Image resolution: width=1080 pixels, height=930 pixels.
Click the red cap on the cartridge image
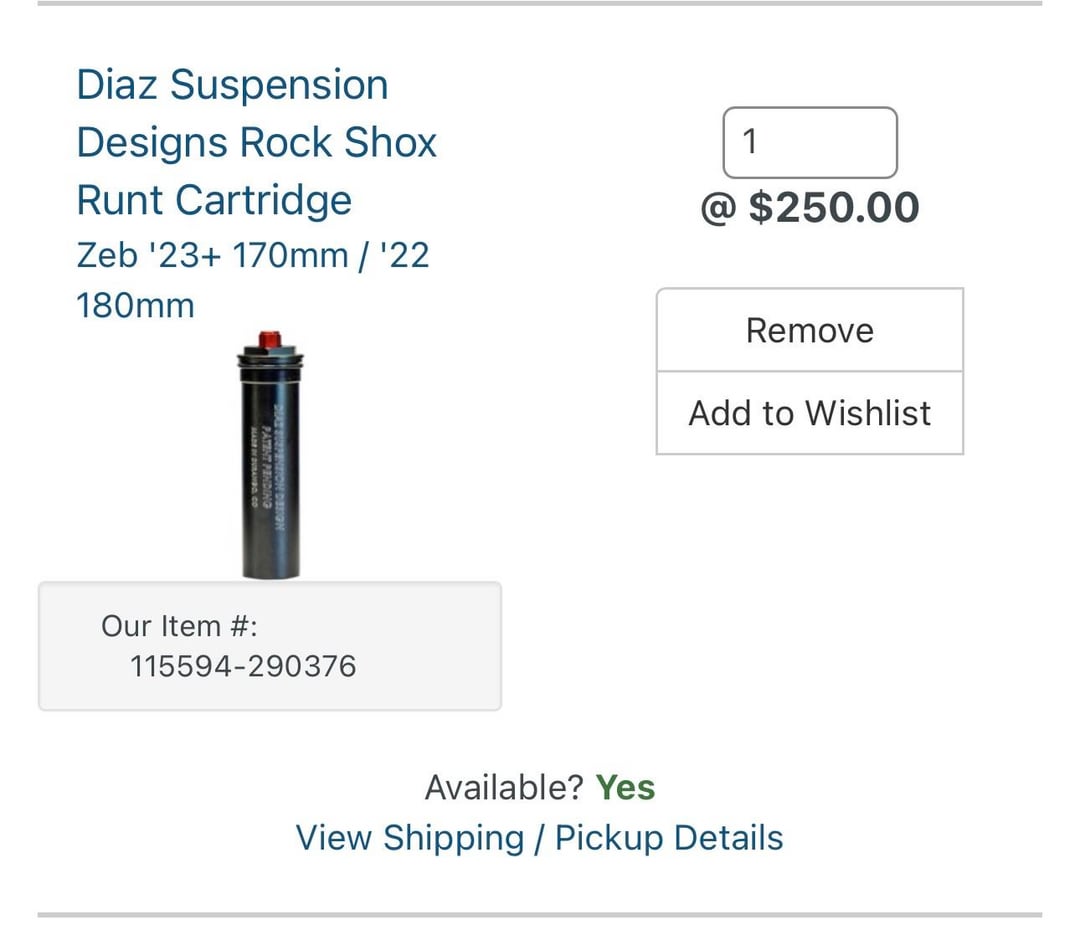[x=268, y=340]
